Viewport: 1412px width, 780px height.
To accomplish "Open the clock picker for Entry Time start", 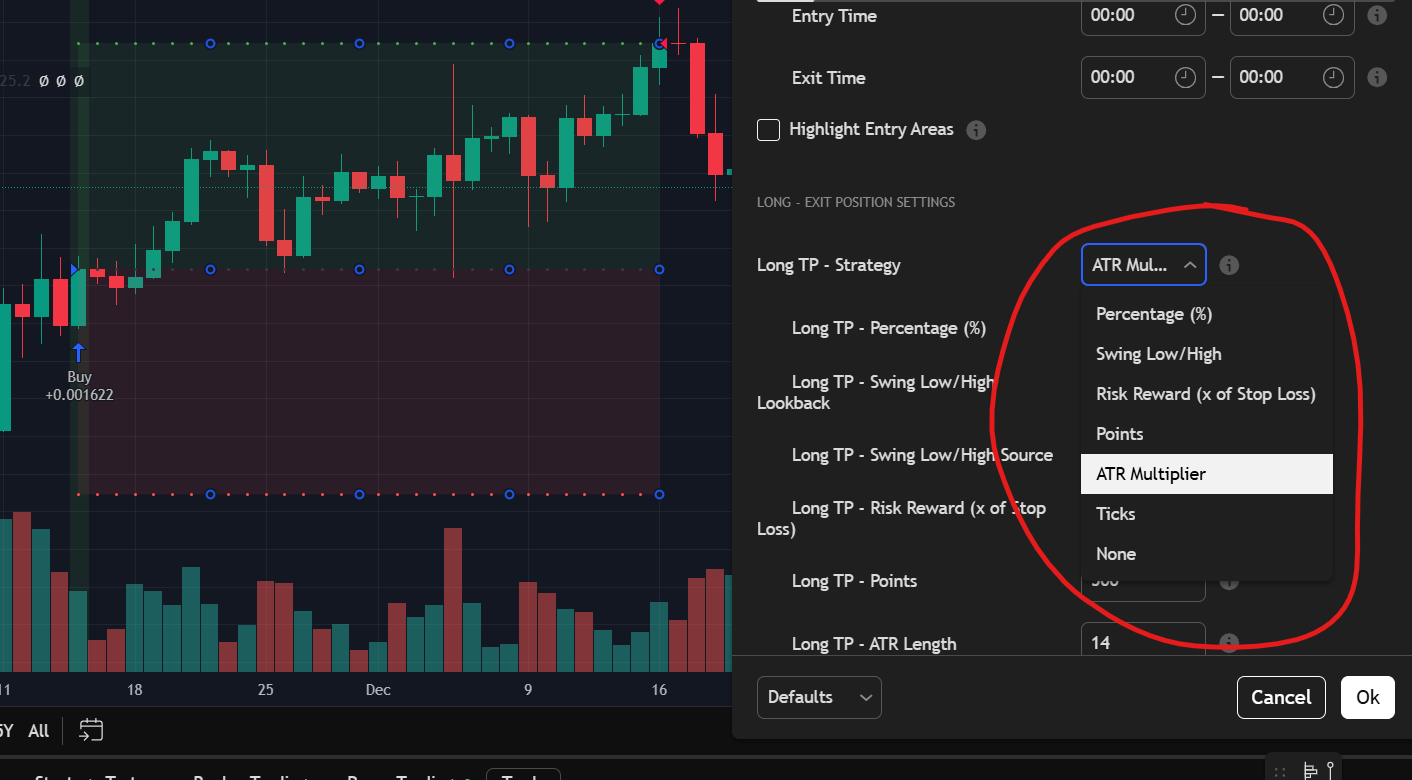I will pyautogui.click(x=1183, y=15).
